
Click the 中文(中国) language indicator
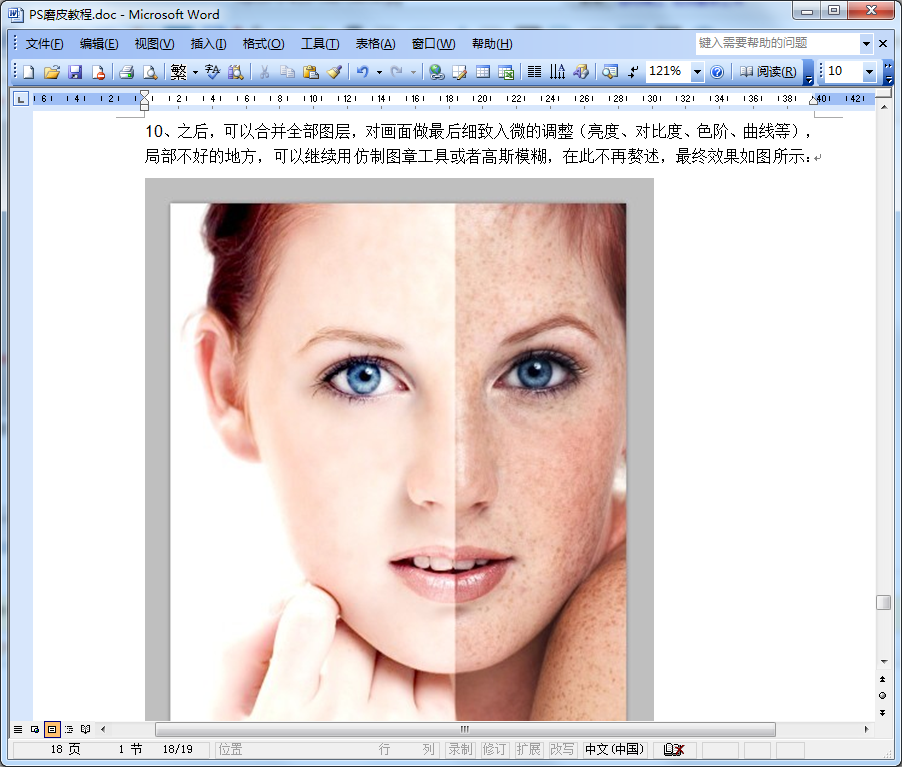614,749
